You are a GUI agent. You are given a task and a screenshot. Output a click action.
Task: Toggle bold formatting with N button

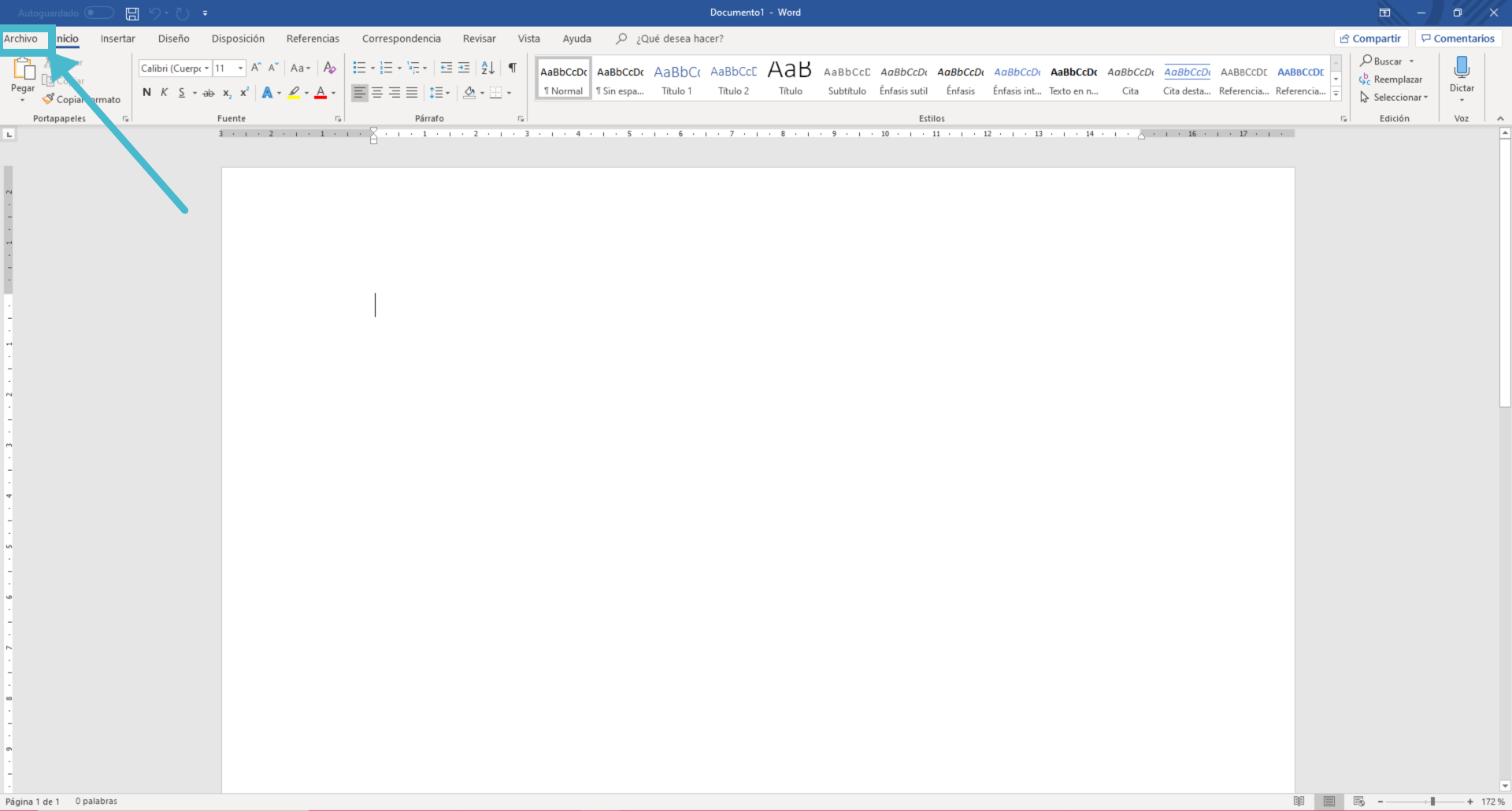[x=146, y=93]
